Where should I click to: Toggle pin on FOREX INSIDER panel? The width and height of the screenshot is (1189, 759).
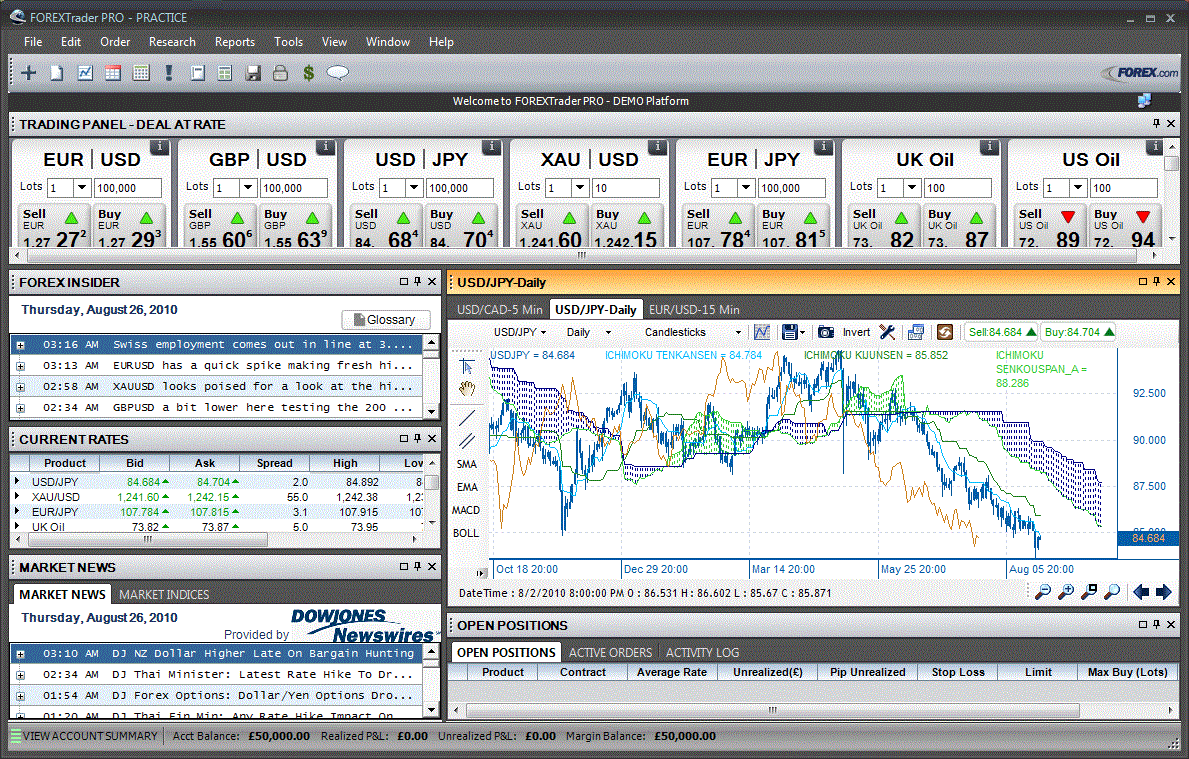(418, 281)
